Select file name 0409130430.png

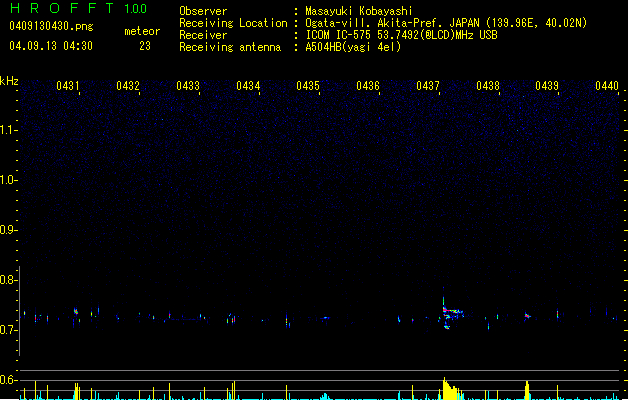point(51,26)
